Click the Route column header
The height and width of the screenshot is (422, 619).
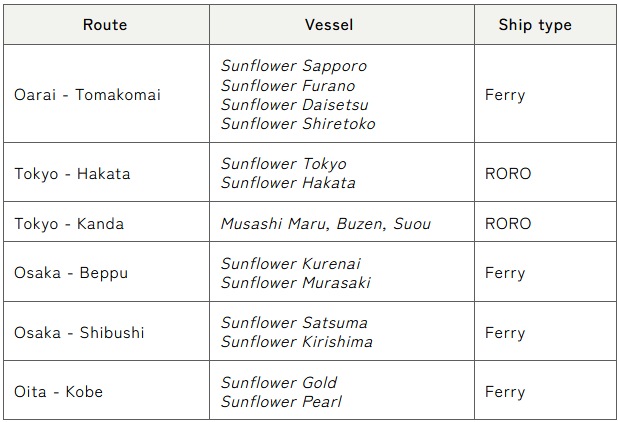[x=105, y=25]
